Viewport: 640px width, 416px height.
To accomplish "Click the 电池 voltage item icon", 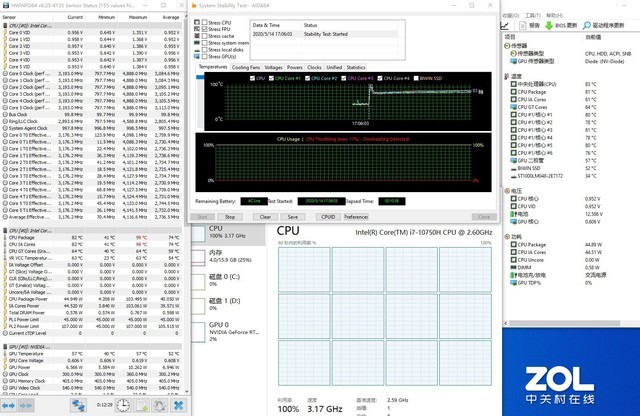I will [514, 213].
